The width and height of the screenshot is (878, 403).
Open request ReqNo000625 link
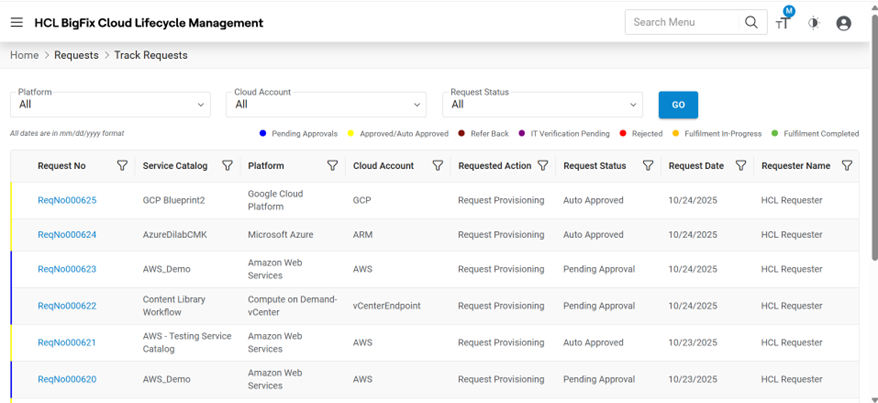pyautogui.click(x=67, y=200)
